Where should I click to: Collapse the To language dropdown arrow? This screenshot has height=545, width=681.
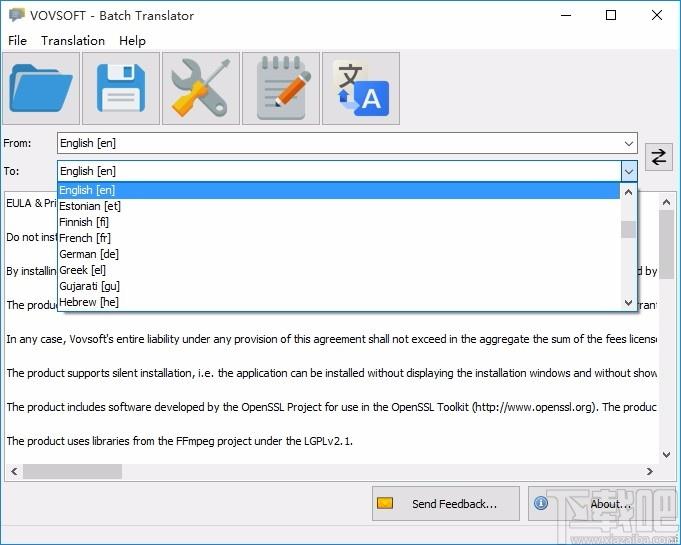click(x=629, y=171)
